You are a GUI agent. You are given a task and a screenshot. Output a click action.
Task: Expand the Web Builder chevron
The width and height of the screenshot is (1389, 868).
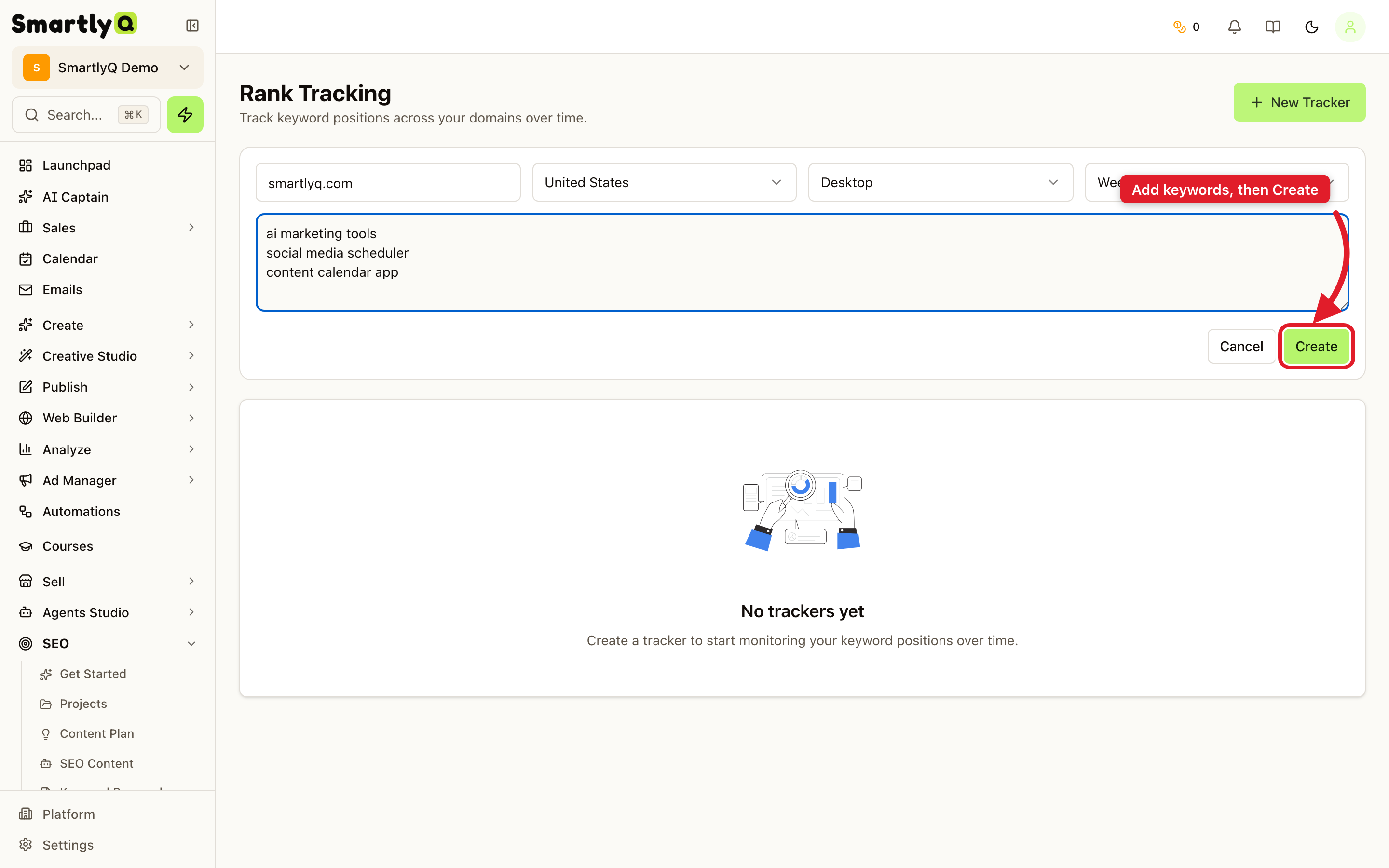(191, 418)
